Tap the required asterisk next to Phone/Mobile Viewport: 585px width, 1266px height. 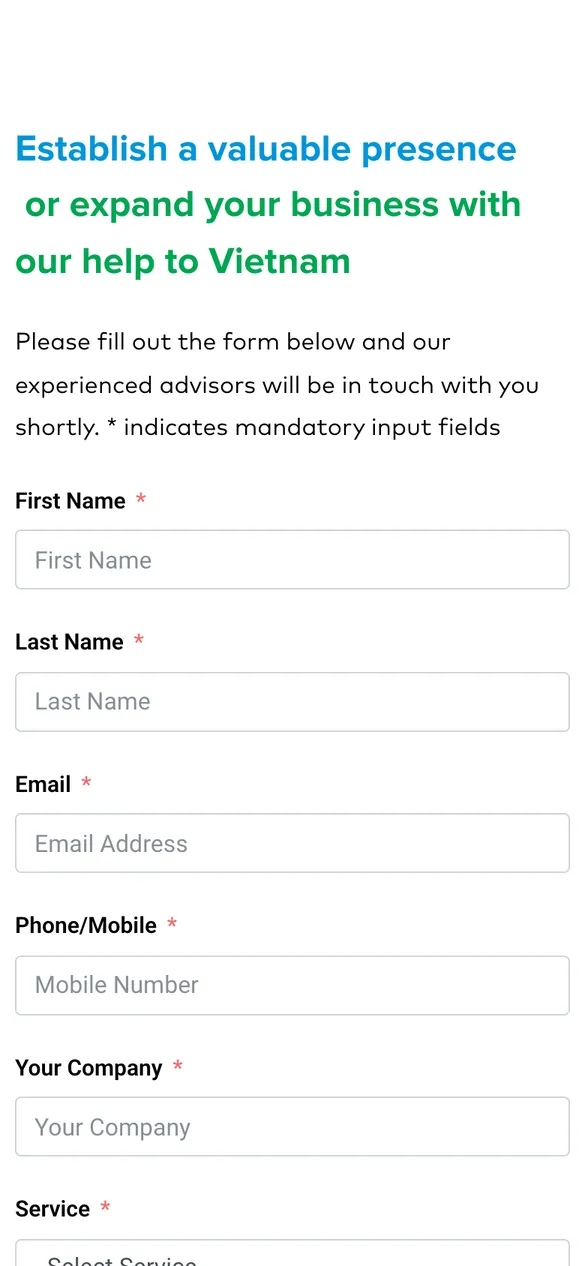[x=172, y=923]
